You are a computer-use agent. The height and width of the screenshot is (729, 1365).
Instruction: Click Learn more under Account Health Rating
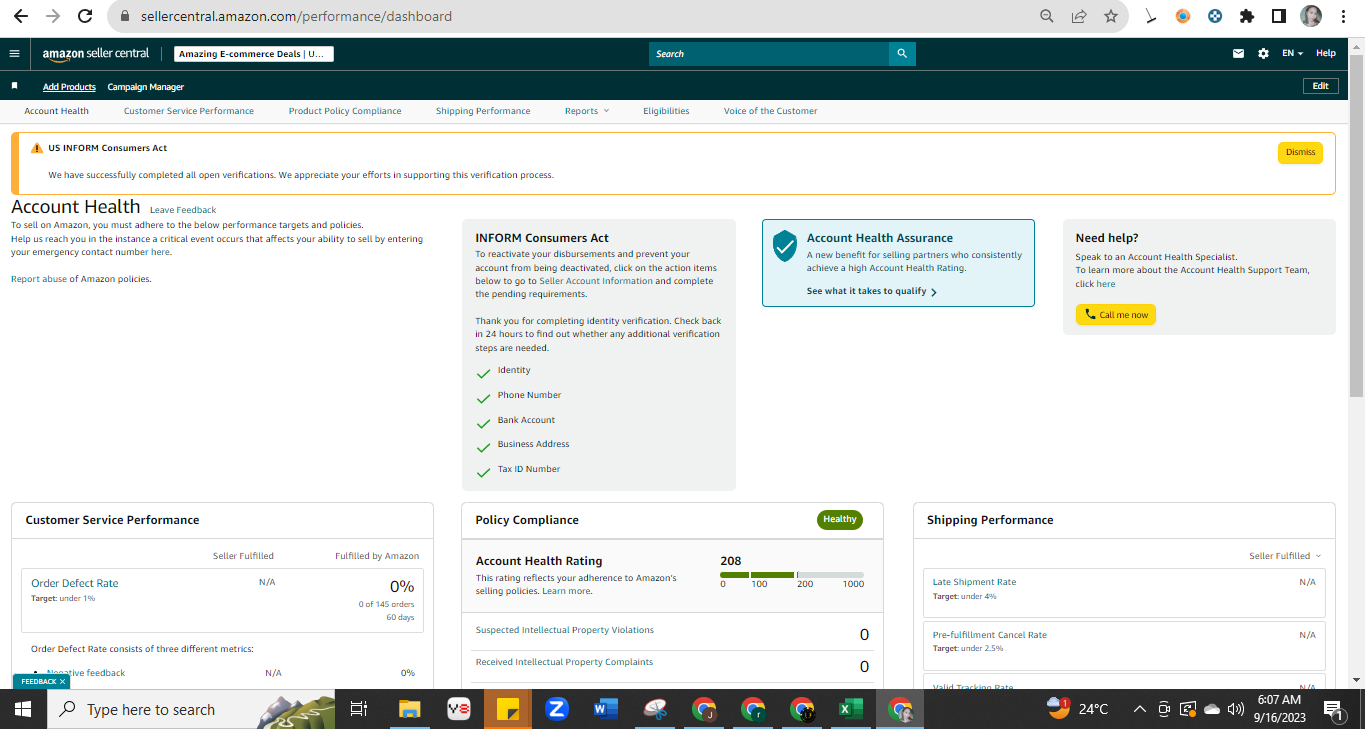point(566,591)
